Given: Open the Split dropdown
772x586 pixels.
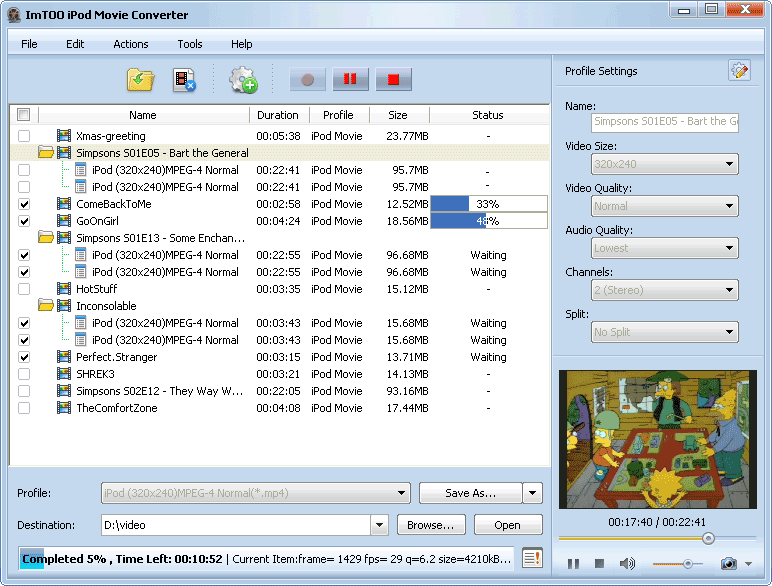Looking at the screenshot, I should point(664,332).
